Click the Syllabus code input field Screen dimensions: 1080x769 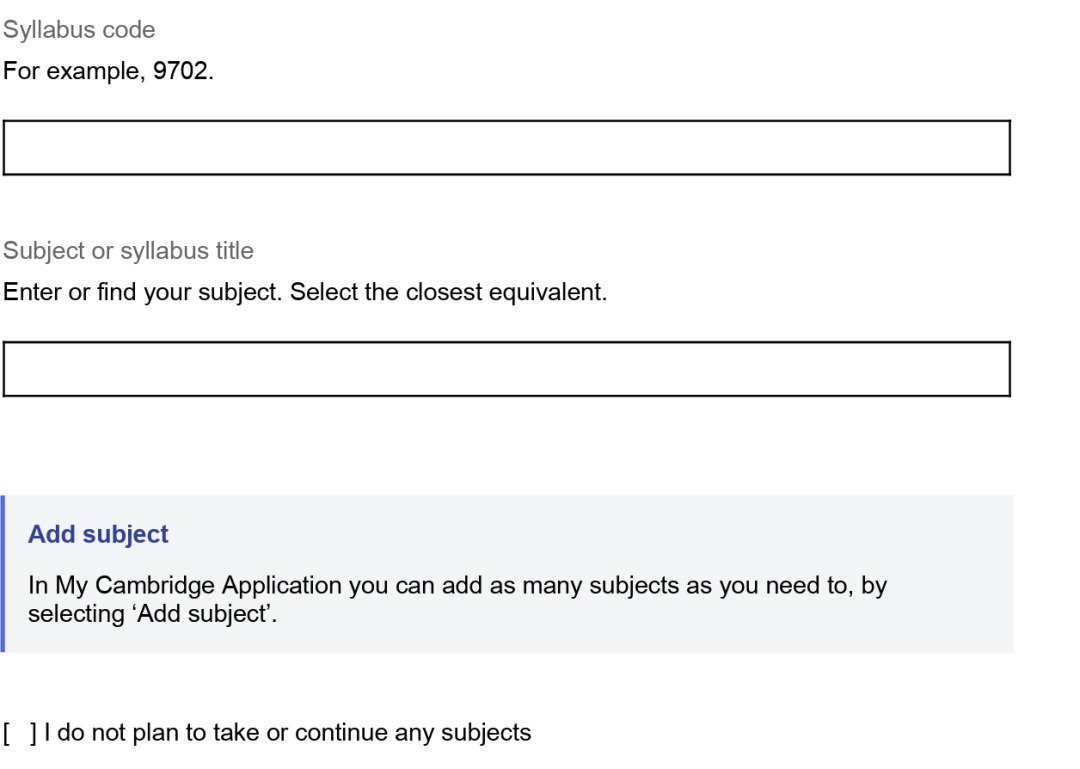[x=506, y=148]
